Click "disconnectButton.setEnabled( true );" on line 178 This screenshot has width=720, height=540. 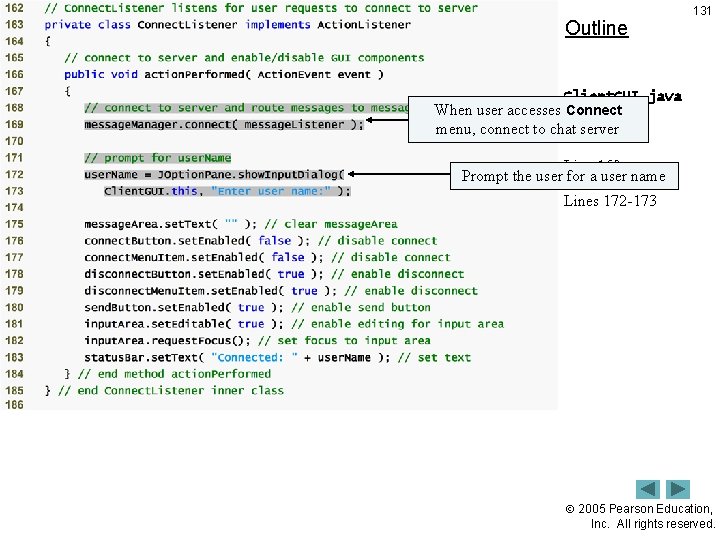point(203,274)
